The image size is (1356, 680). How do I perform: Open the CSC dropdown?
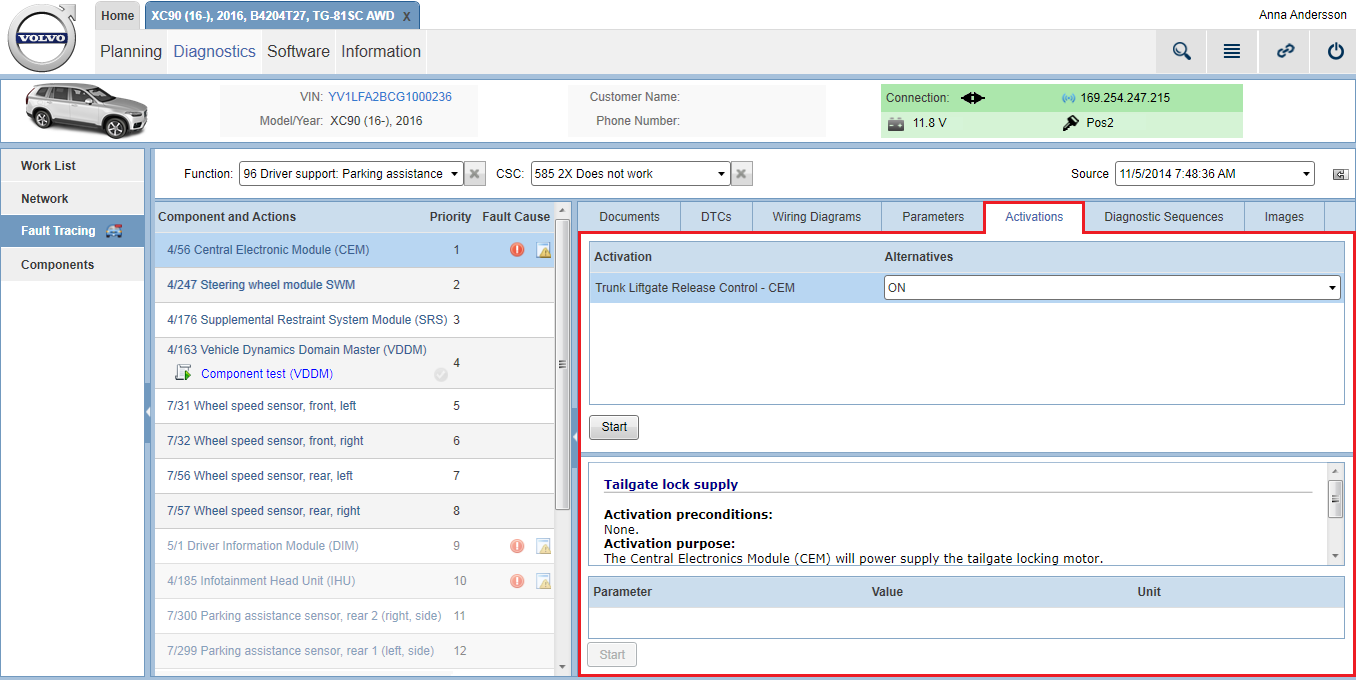[630, 174]
